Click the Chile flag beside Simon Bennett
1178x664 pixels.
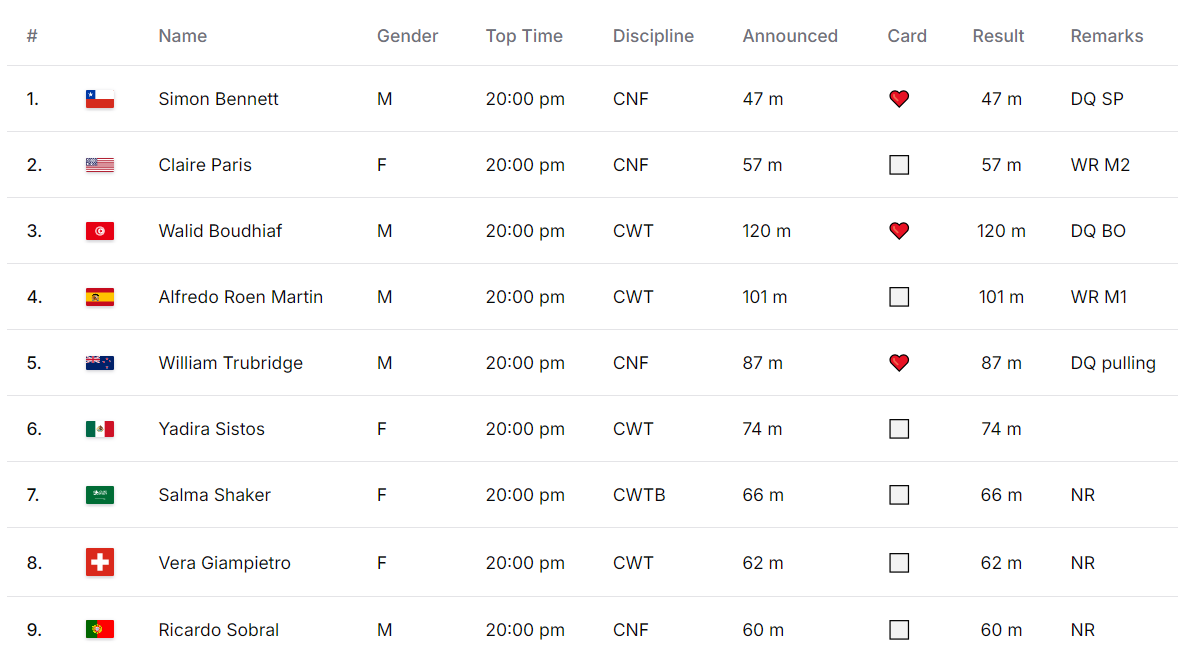click(100, 99)
